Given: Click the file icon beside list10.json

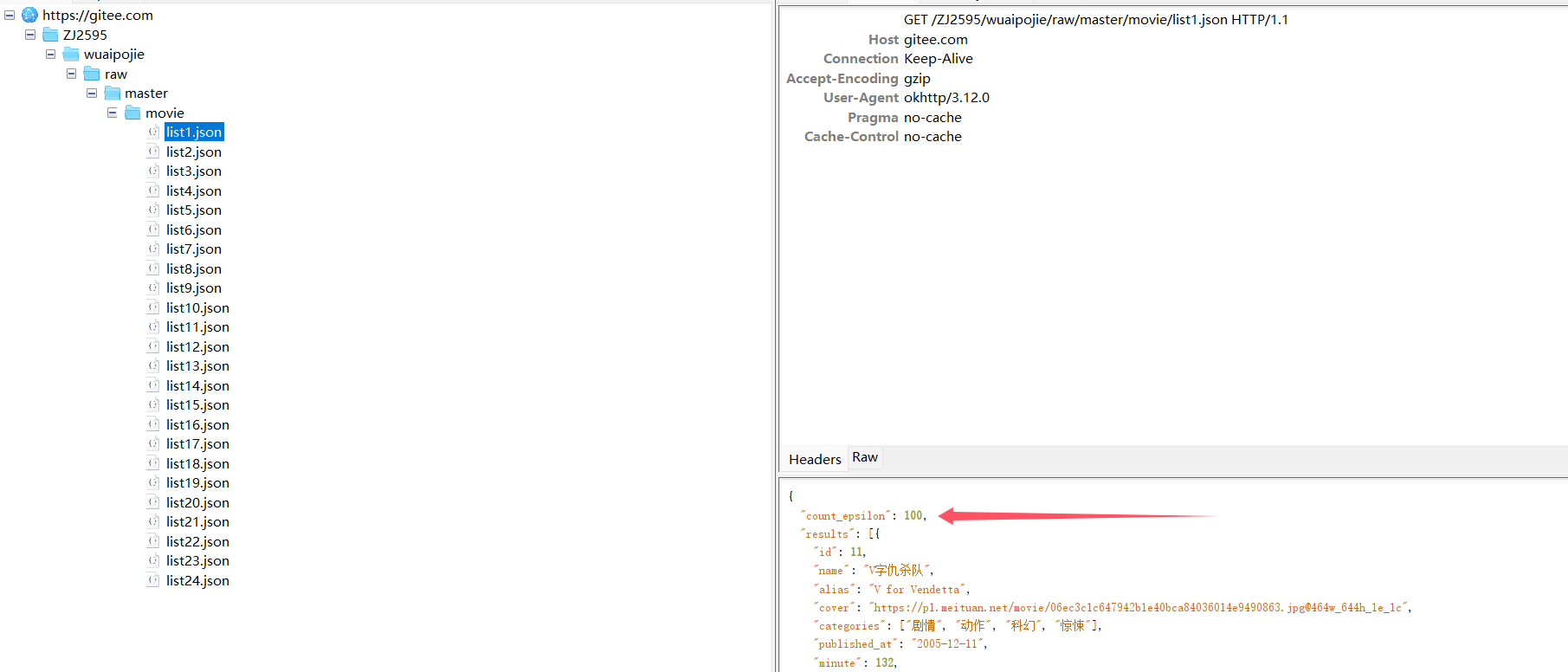Looking at the screenshot, I should (153, 307).
